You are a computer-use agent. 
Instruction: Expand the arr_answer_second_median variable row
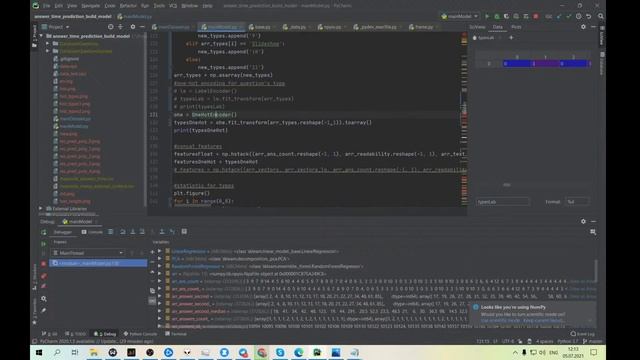[160, 311]
